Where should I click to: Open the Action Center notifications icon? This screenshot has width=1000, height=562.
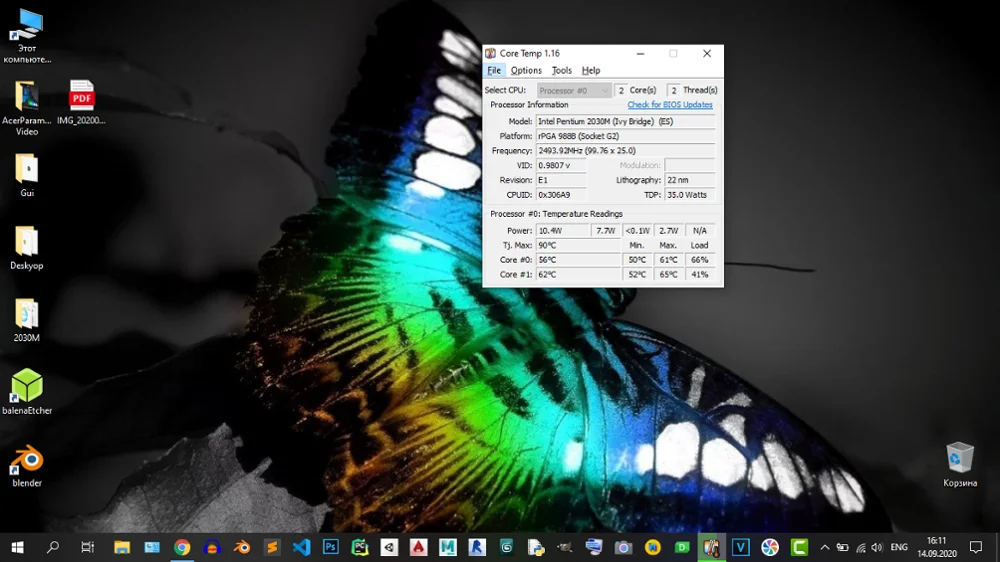click(x=976, y=547)
